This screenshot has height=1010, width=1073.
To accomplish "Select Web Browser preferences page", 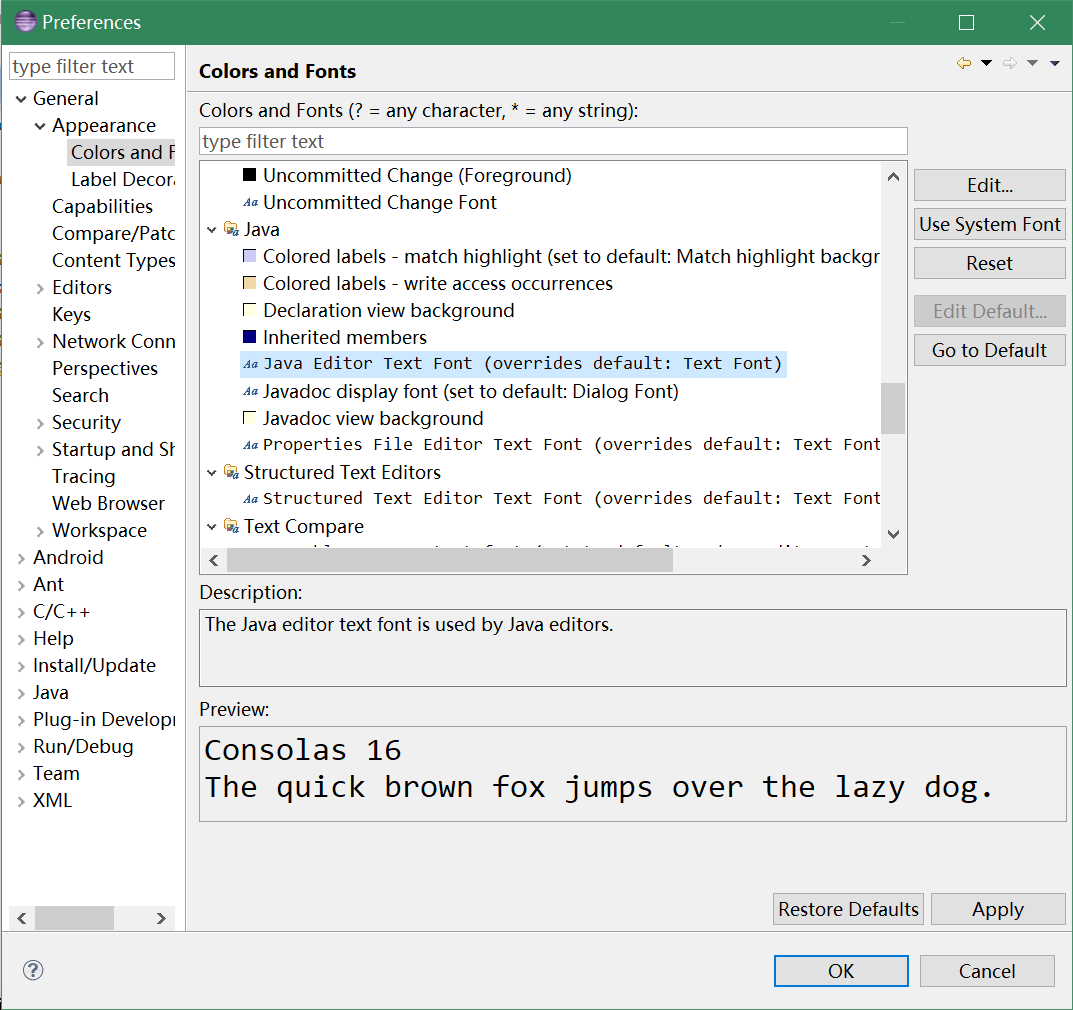I will pos(108,503).
